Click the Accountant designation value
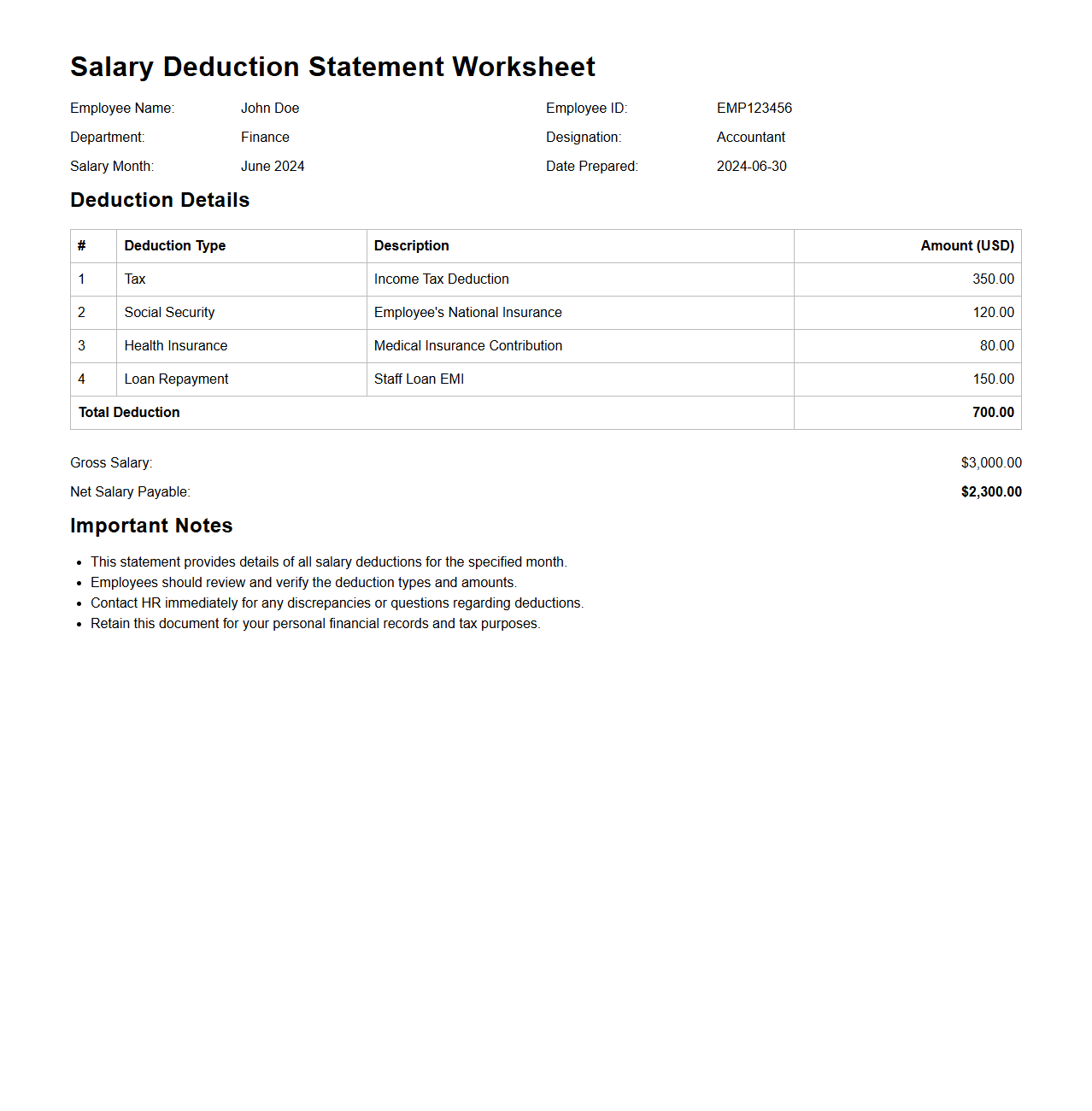This screenshot has height=1111, width=1092. (750, 138)
